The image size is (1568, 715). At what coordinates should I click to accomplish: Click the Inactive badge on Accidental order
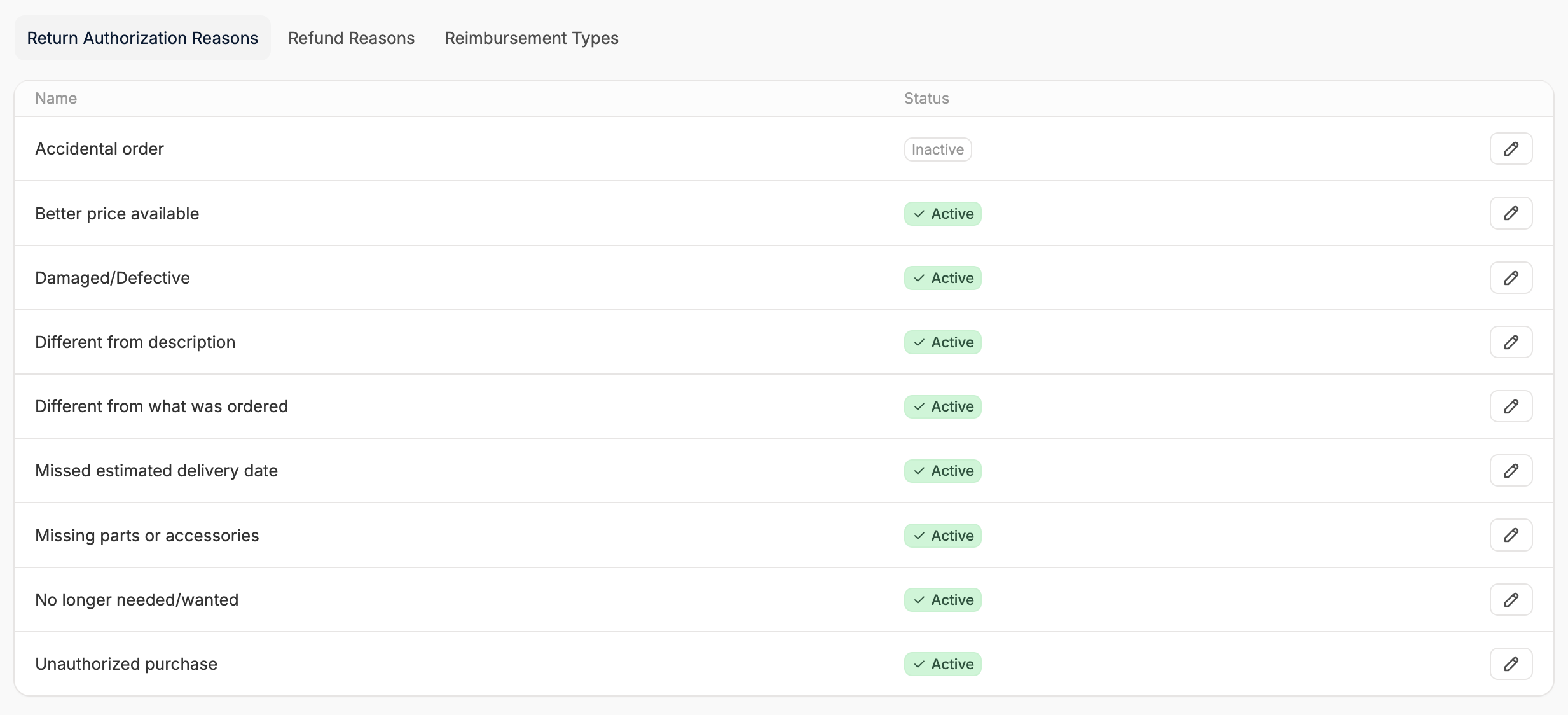[x=937, y=149]
